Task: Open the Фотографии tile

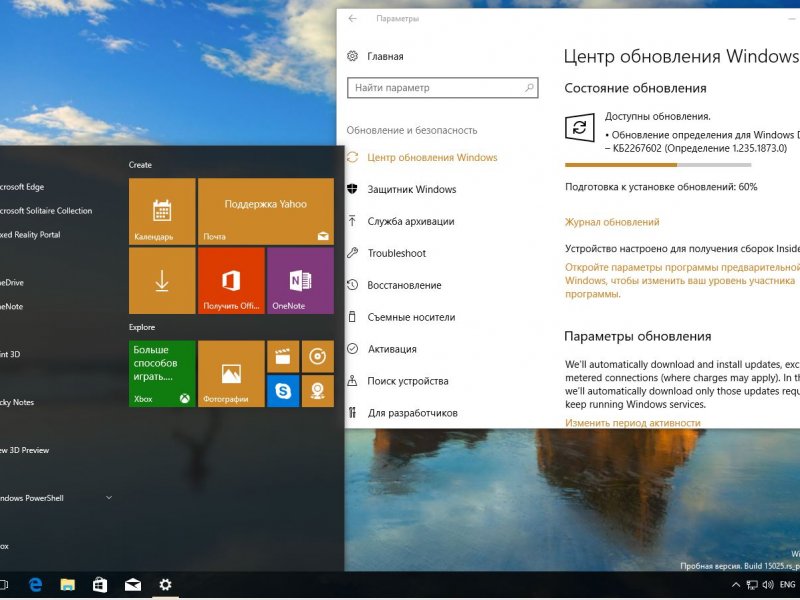Action: (231, 373)
